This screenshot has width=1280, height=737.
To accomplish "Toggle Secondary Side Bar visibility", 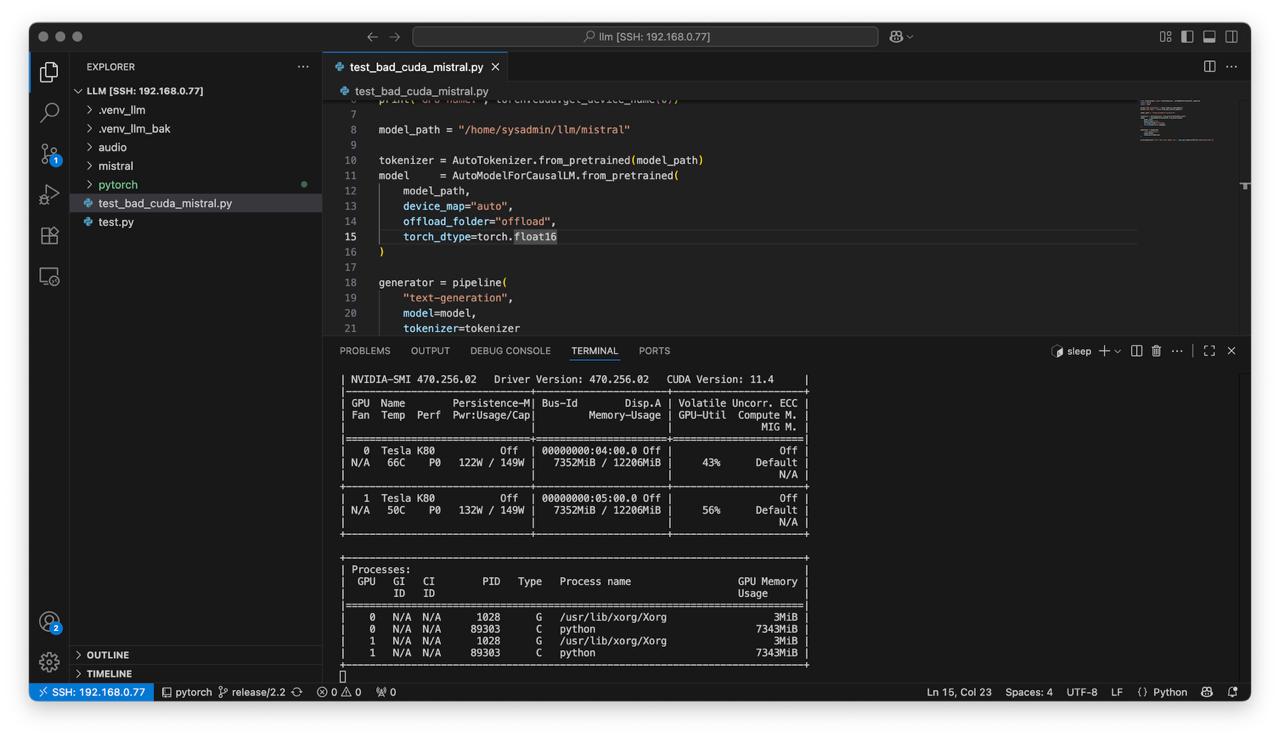I will tap(1232, 36).
